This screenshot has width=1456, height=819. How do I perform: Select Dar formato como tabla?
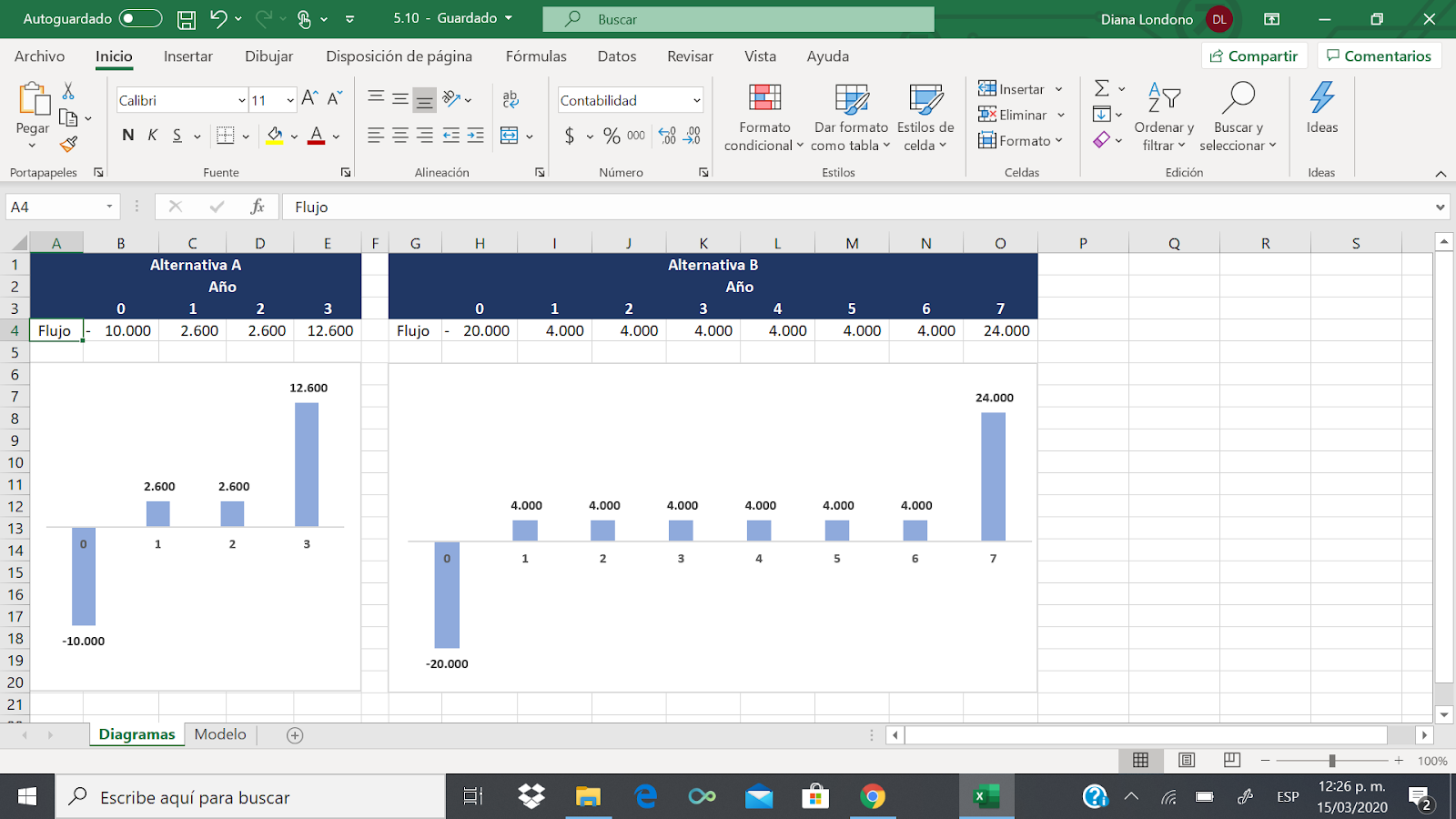(x=850, y=116)
